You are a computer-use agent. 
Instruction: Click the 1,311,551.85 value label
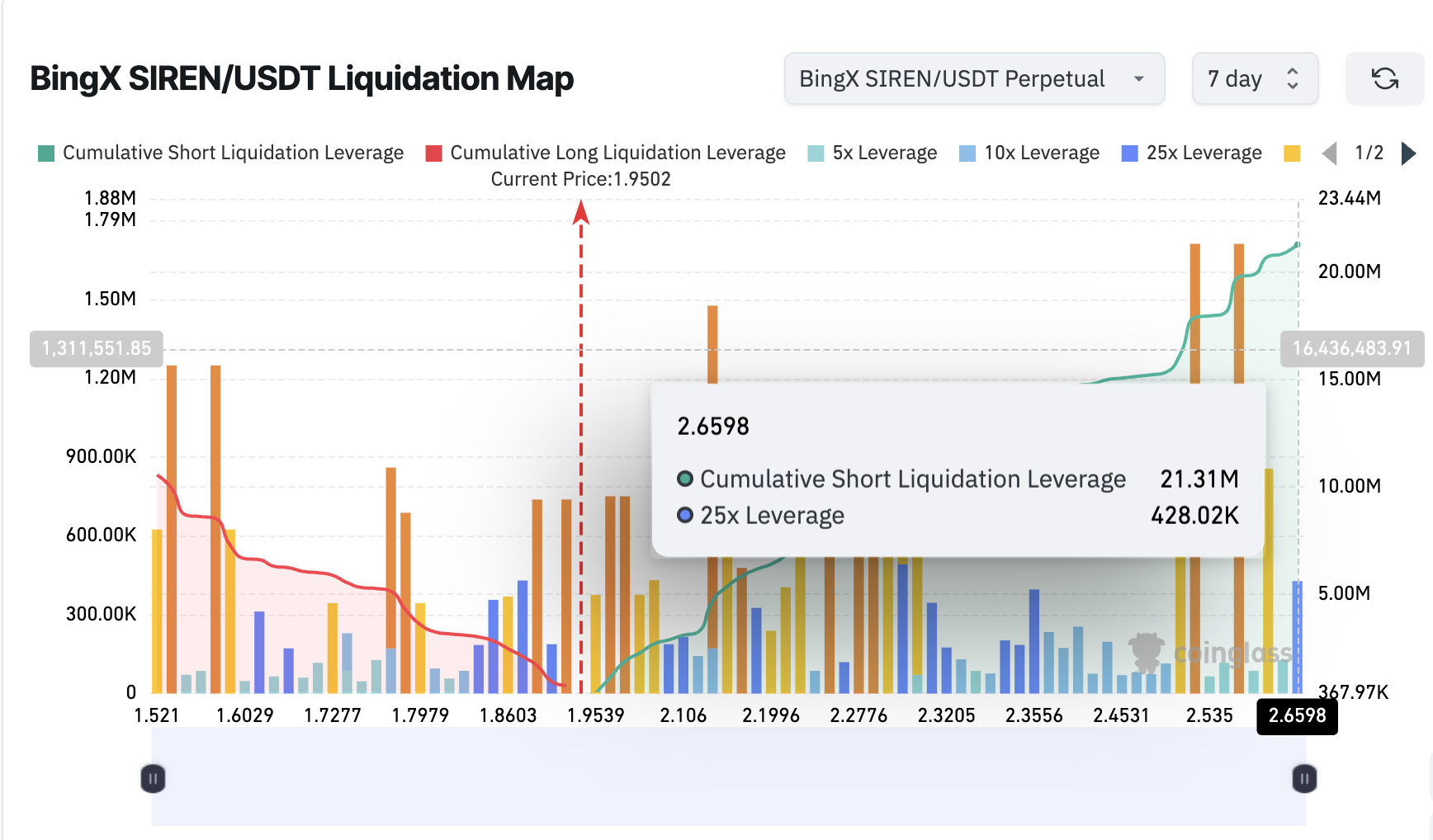[95, 348]
